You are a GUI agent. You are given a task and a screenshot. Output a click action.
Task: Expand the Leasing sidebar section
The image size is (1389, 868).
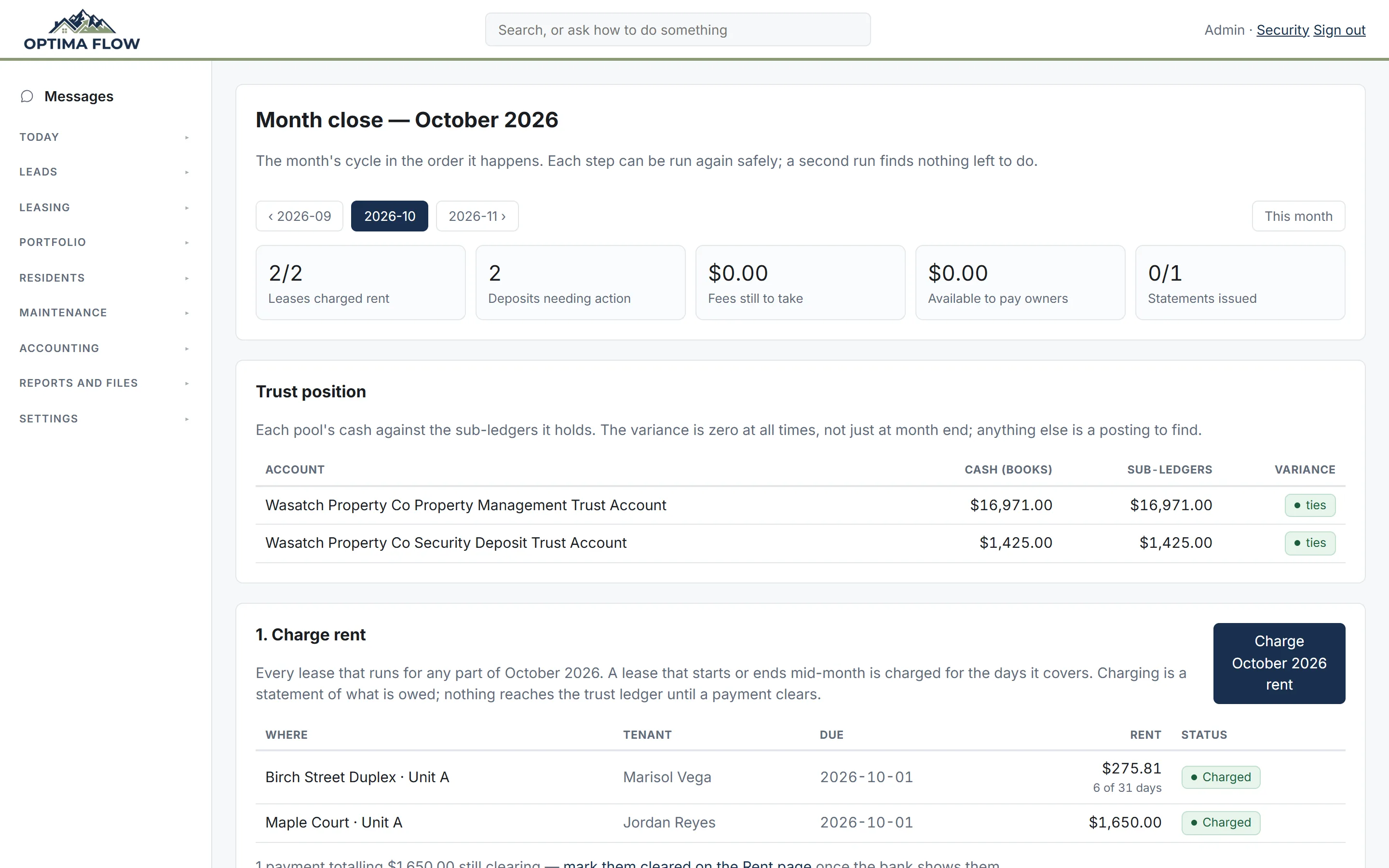(105, 207)
